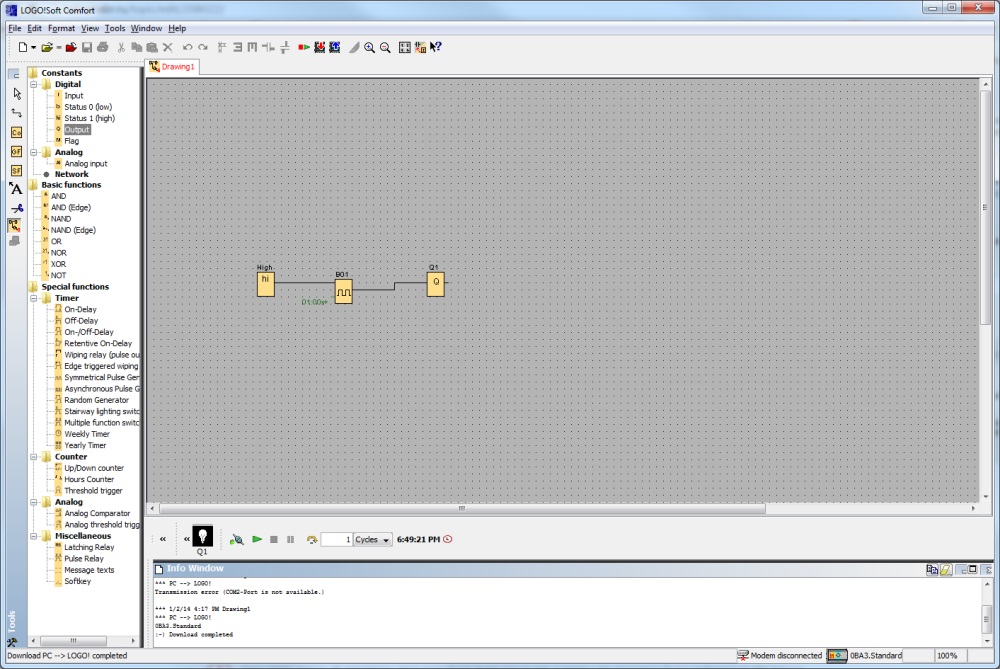Viewport: 1000px width, 669px height.
Task: Collapse the Miscellaneous folder
Action: [x=34, y=536]
